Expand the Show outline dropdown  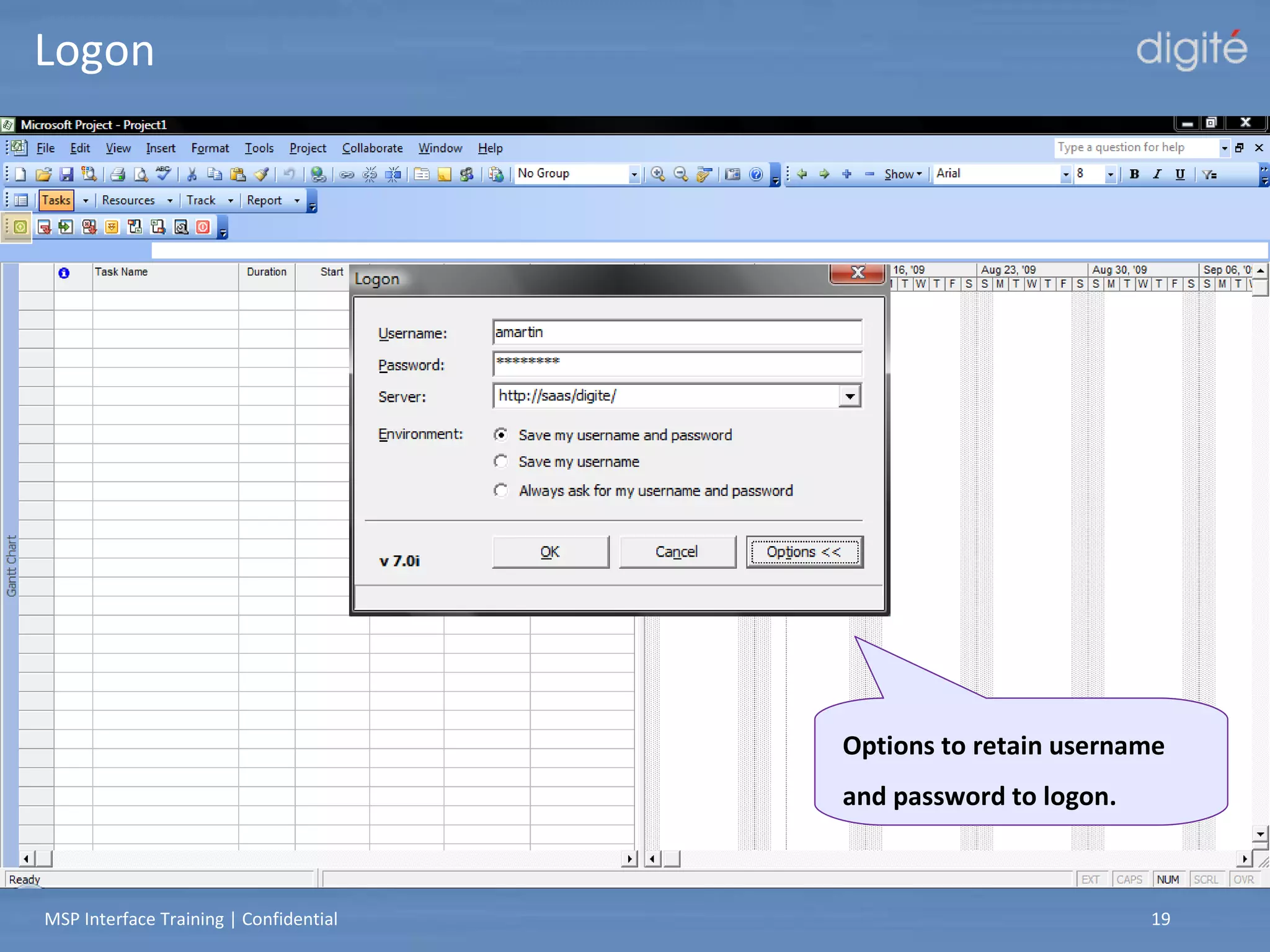point(903,174)
